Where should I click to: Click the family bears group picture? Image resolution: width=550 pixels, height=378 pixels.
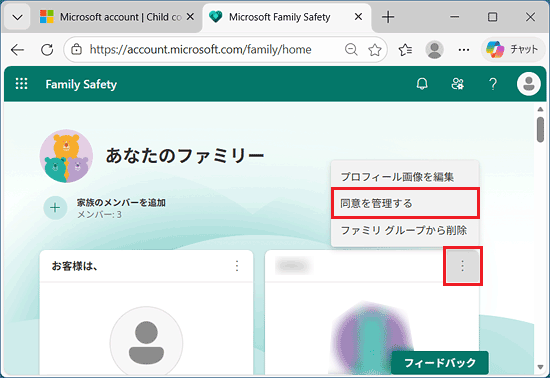click(x=66, y=156)
